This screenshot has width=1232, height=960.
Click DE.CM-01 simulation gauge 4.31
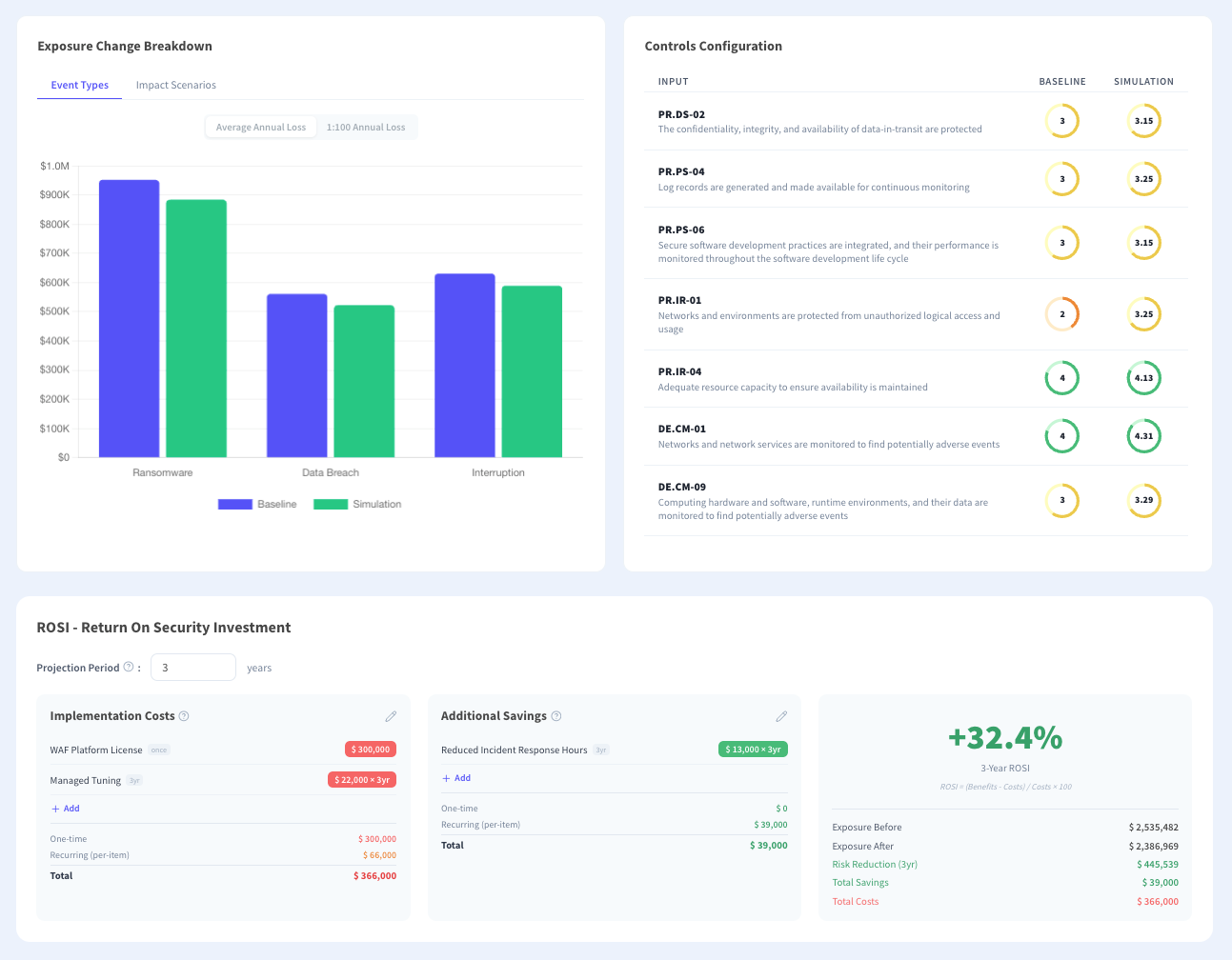[x=1143, y=436]
